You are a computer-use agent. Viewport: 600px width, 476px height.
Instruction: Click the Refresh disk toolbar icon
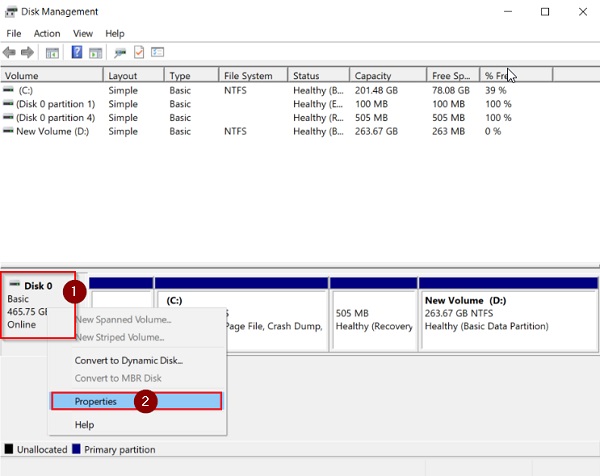120,52
